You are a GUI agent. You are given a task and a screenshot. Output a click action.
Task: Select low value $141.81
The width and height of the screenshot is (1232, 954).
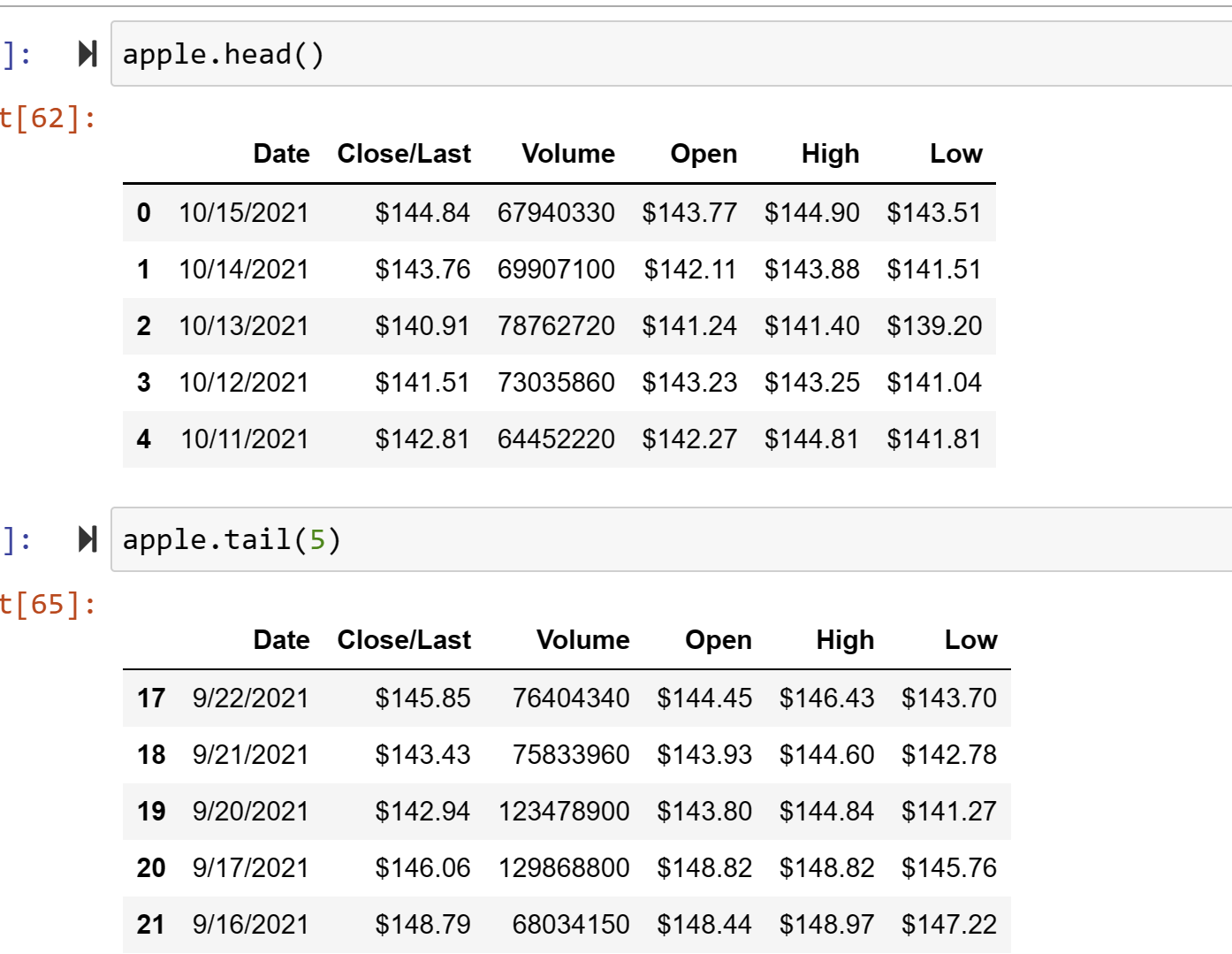(934, 439)
